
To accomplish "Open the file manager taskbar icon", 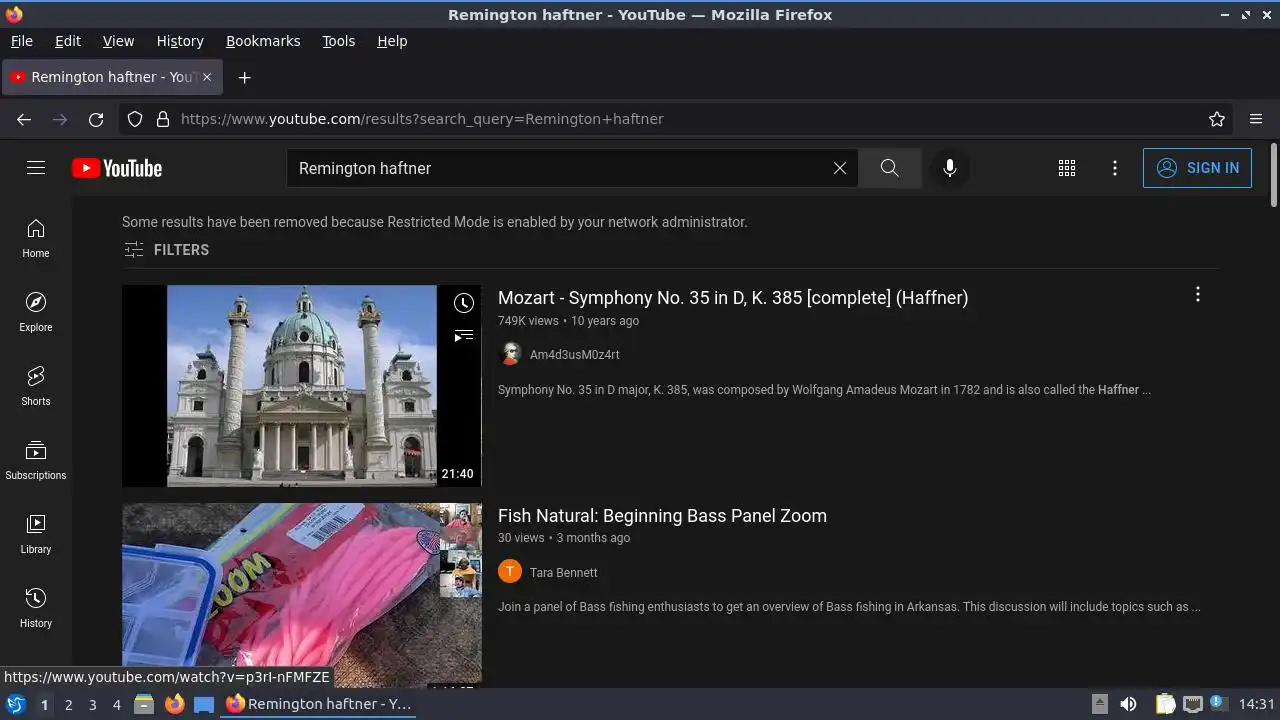I will click(143, 704).
